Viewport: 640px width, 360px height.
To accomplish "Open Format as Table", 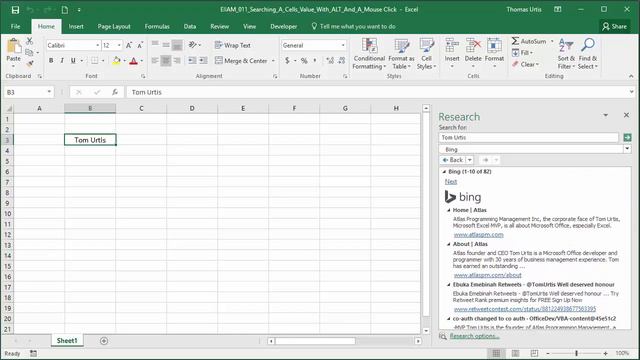I will [x=401, y=54].
